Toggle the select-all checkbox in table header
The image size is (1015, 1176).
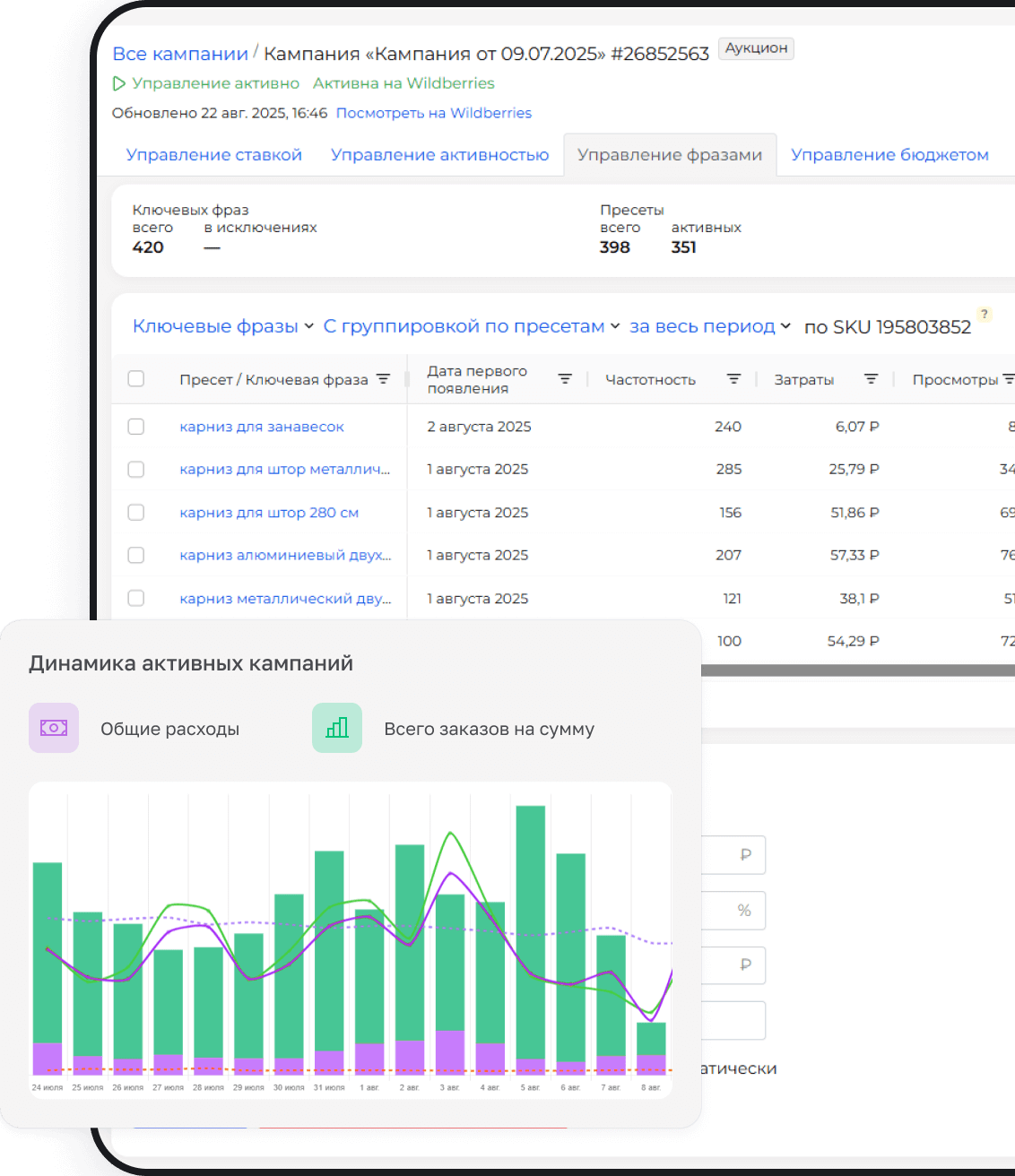point(136,378)
